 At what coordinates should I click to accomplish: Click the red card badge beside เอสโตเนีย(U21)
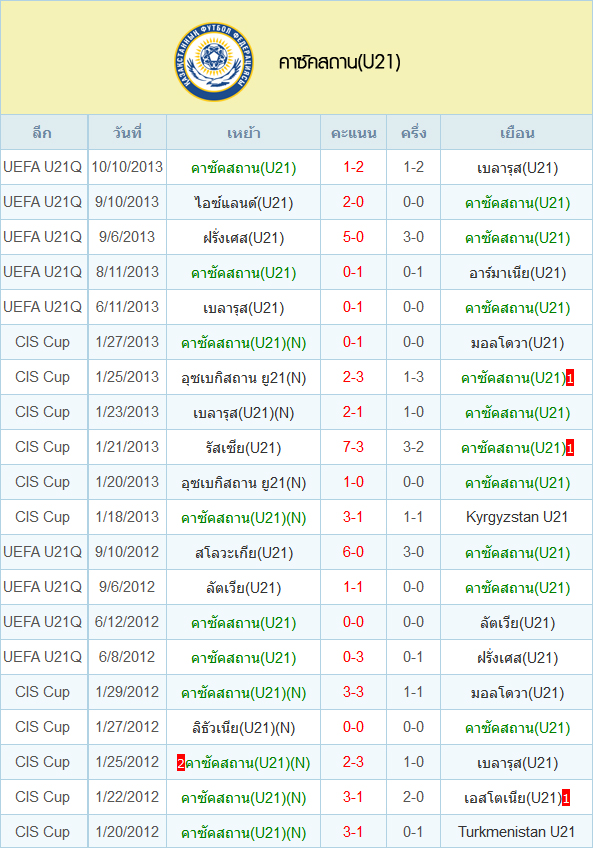point(566,798)
